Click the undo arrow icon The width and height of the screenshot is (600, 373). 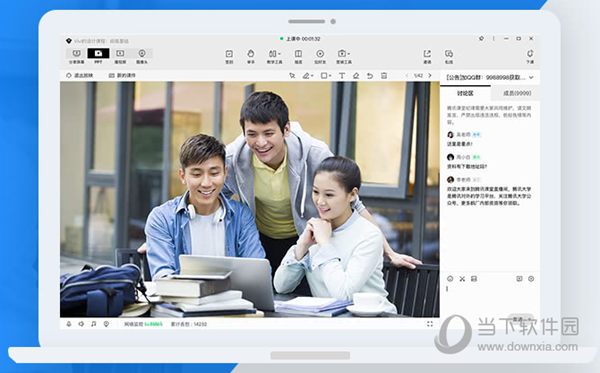coord(370,76)
